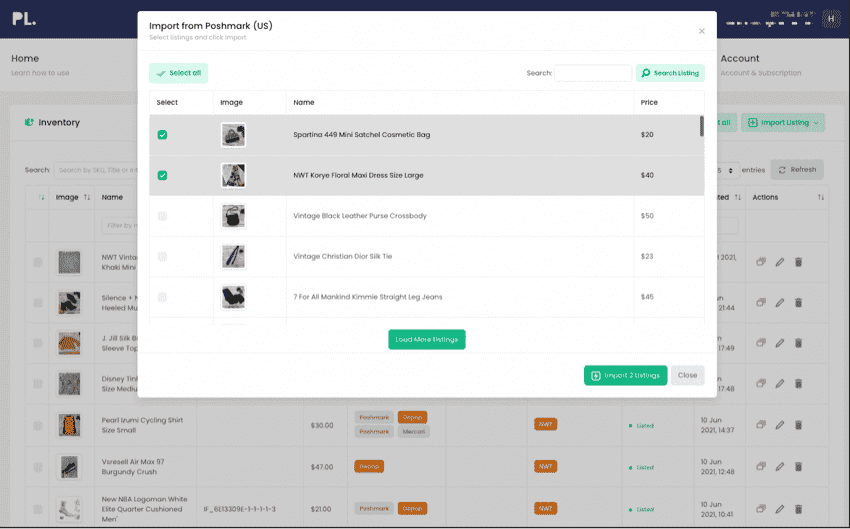
Task: Click Name column header in import dialog
Action: [304, 102]
